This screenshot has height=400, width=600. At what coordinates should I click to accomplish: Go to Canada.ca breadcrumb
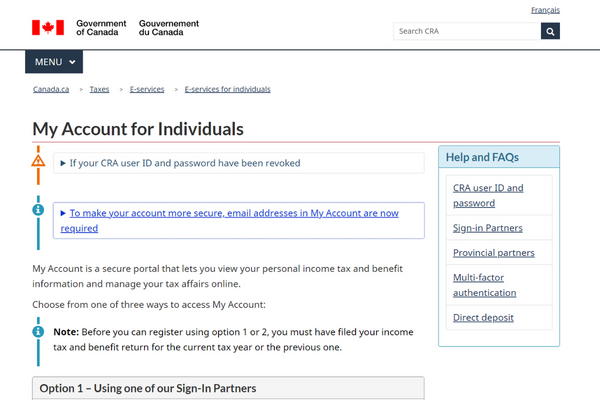[51, 89]
